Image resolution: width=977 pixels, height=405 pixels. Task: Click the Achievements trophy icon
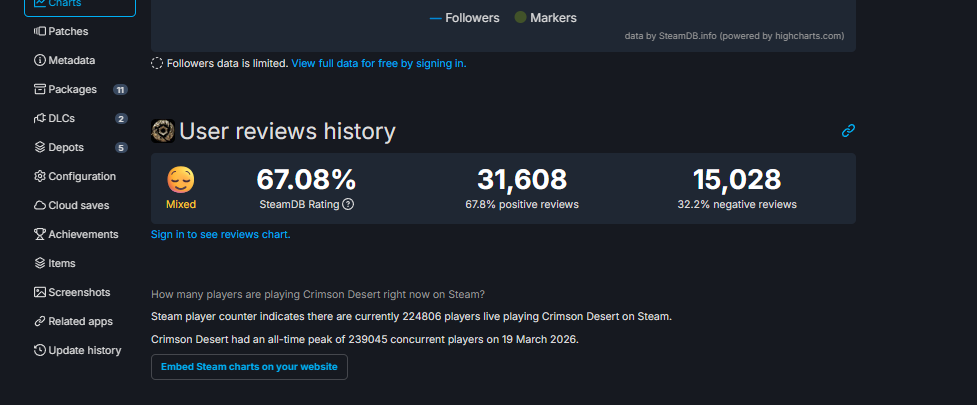point(40,234)
